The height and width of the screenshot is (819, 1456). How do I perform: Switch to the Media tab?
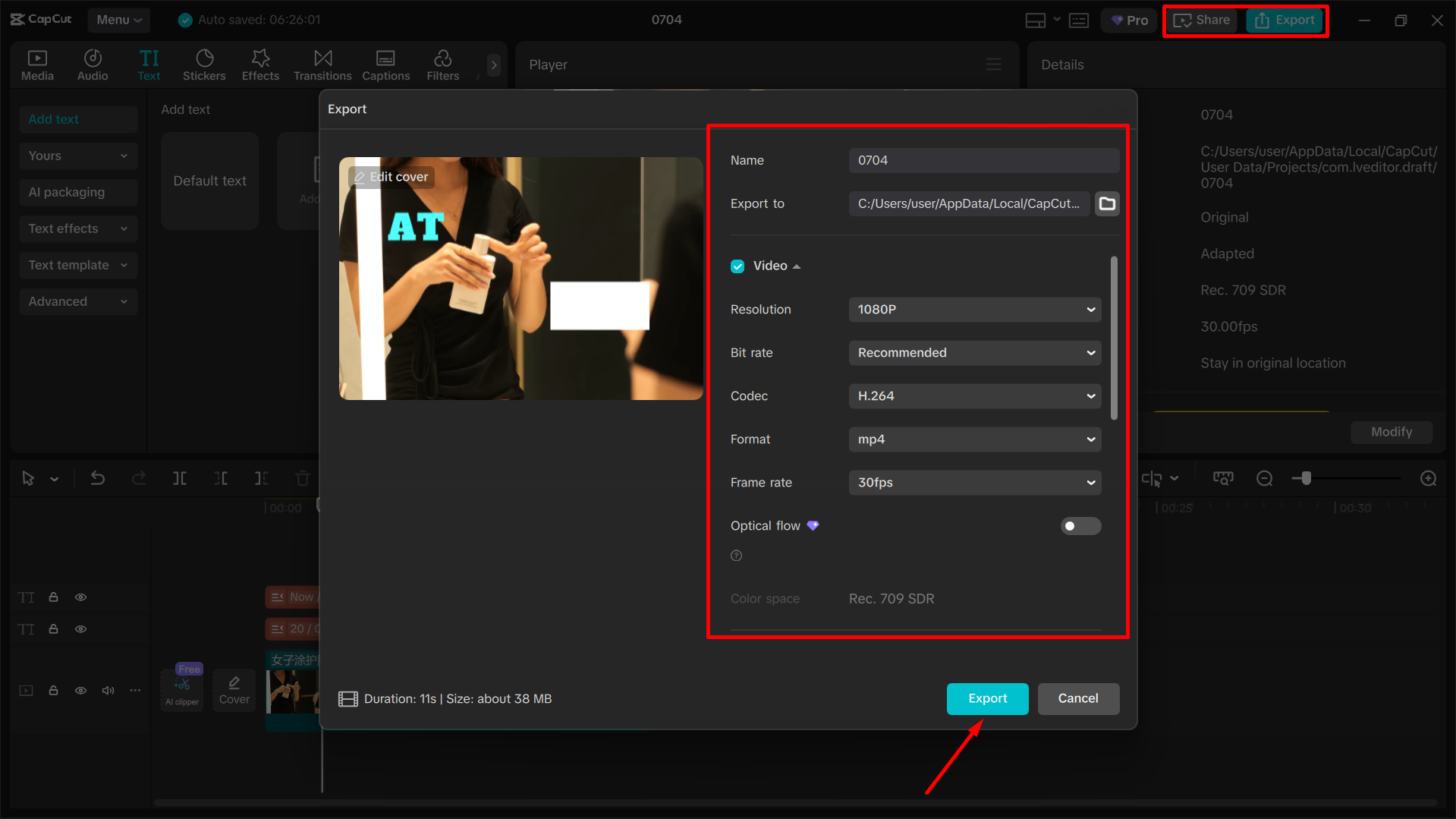pos(37,65)
